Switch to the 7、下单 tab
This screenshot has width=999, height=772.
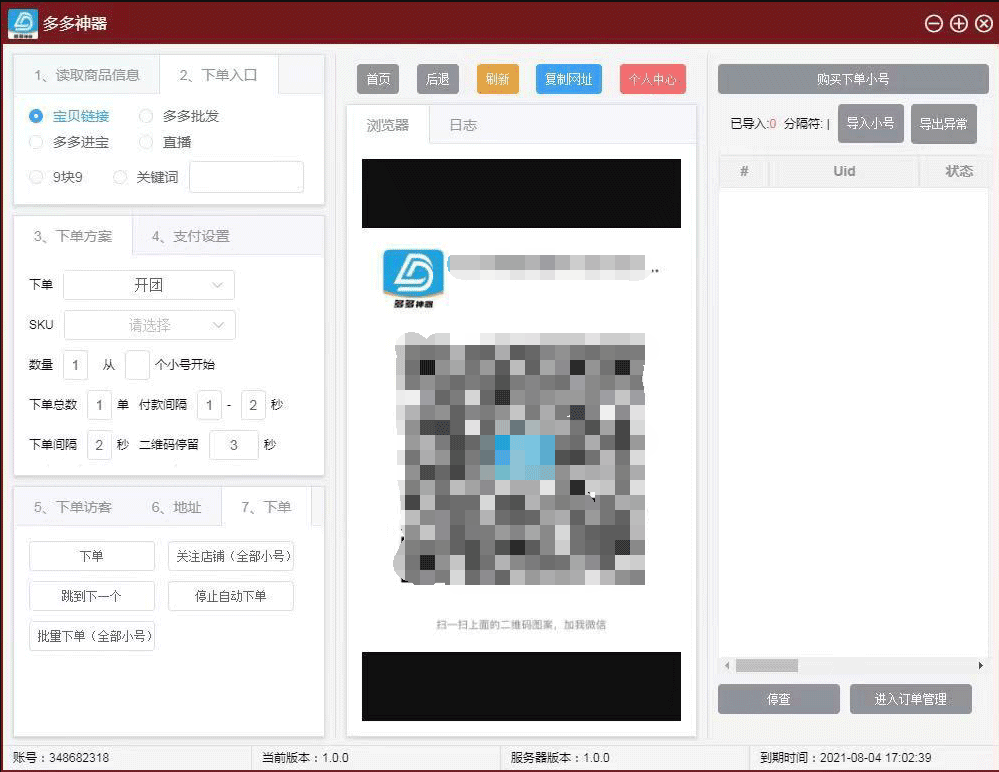click(x=266, y=507)
